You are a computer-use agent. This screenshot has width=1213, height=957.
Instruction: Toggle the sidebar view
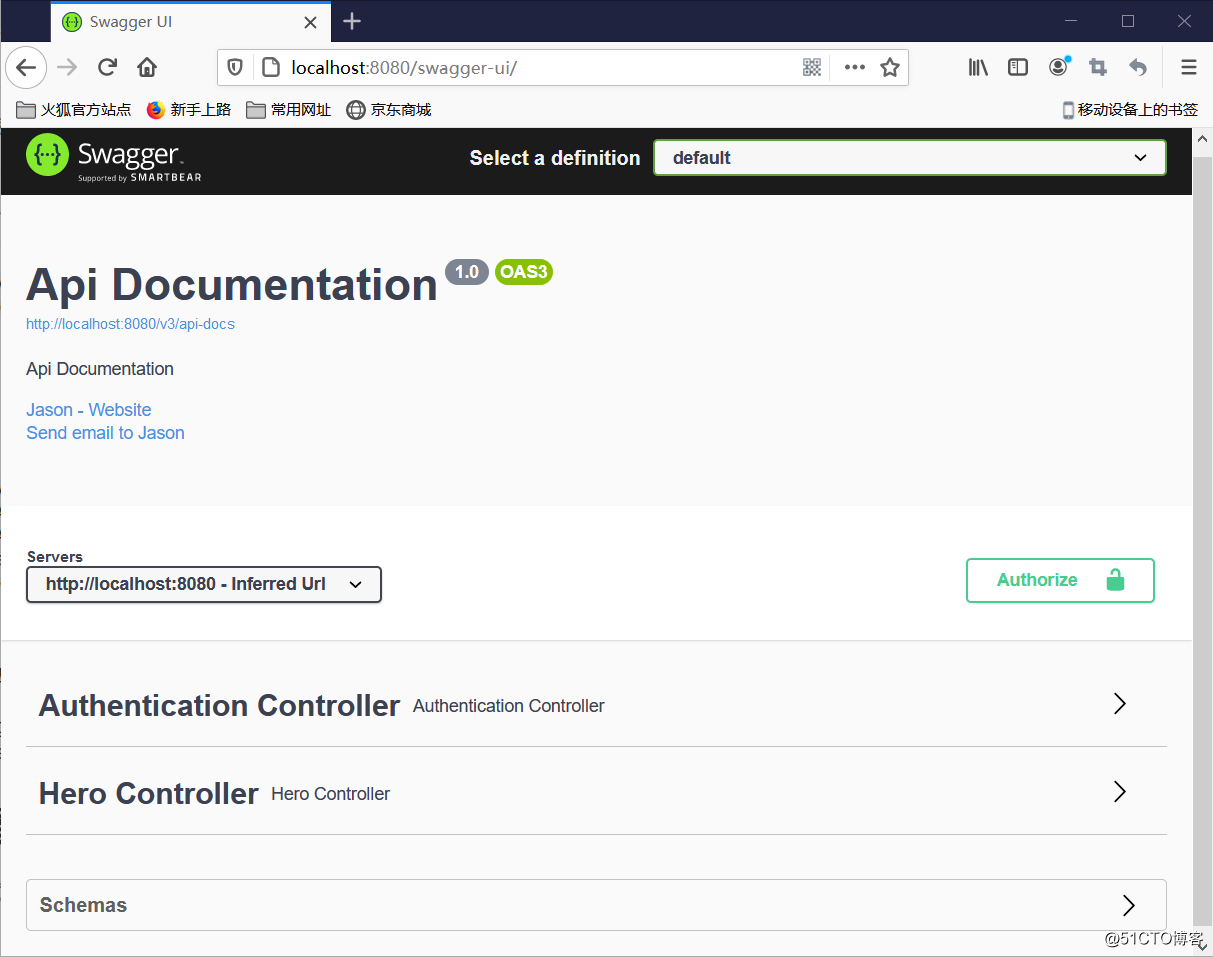tap(1018, 67)
